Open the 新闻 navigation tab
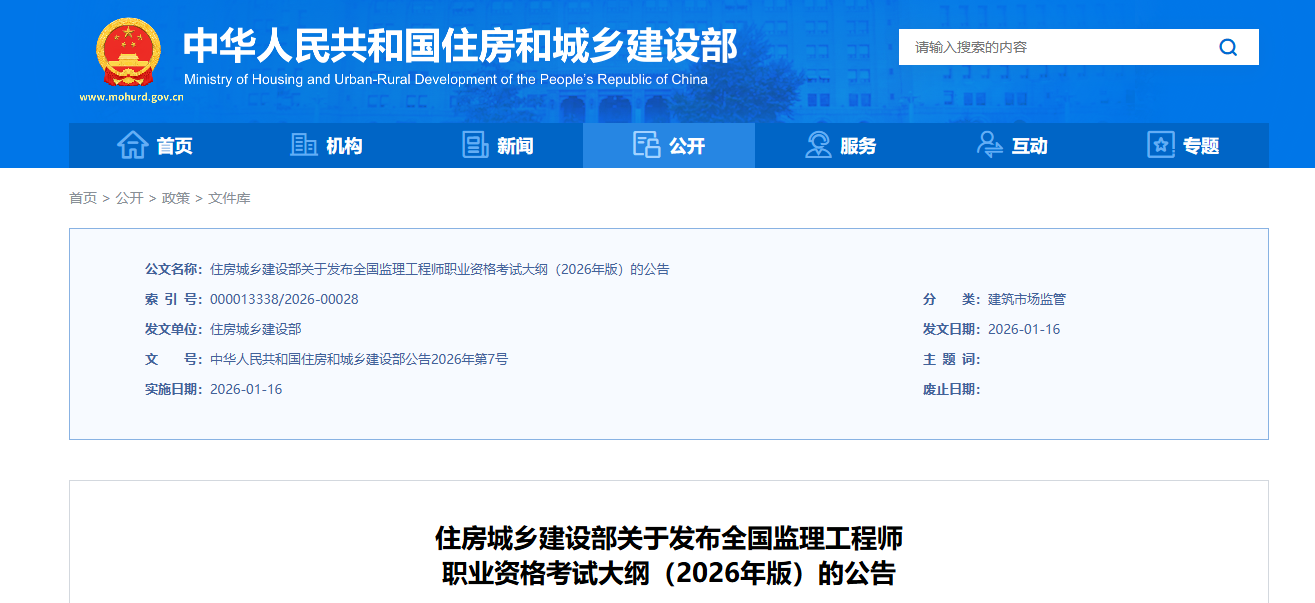This screenshot has height=603, width=1315. (x=515, y=146)
